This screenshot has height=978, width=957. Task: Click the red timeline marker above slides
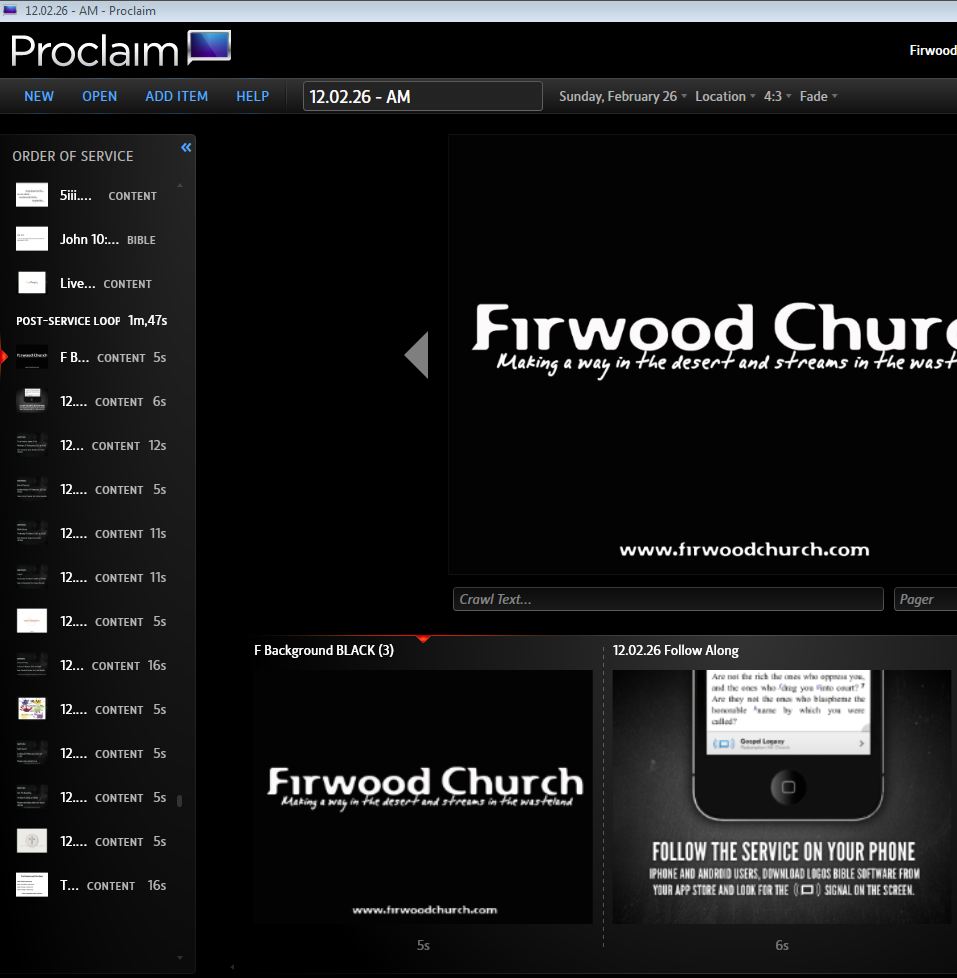pos(423,639)
